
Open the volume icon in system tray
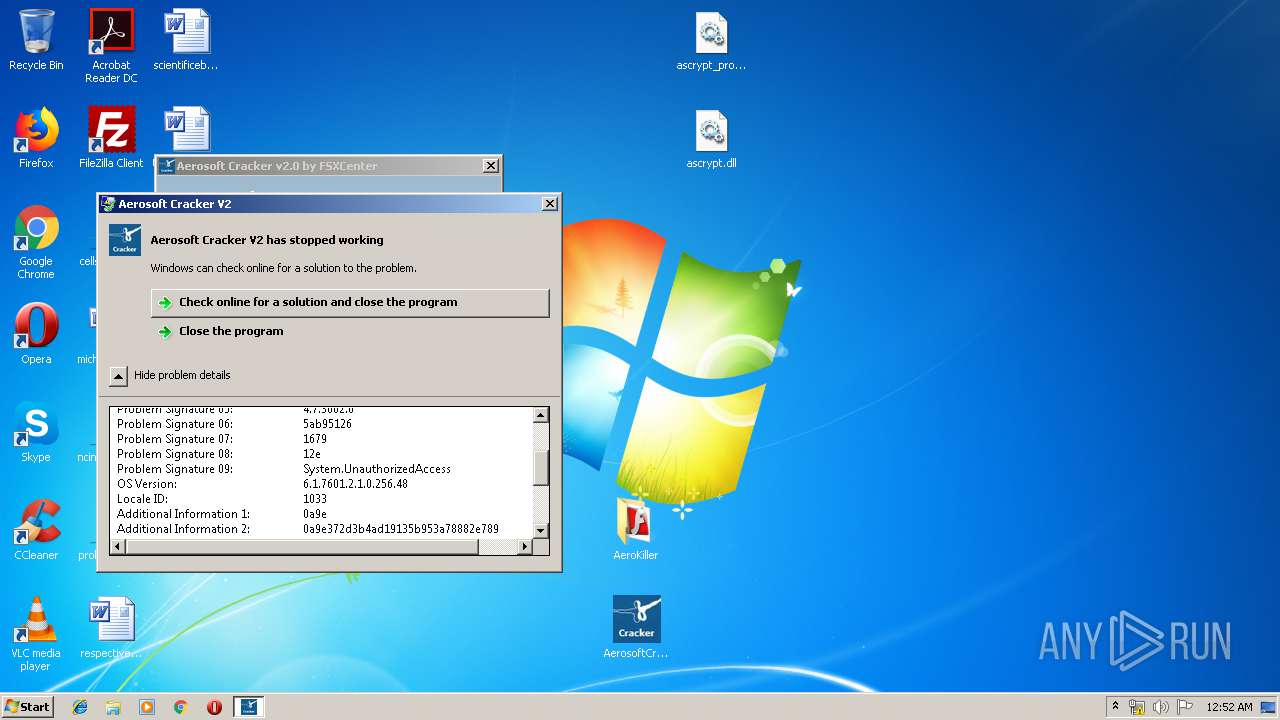click(1161, 707)
